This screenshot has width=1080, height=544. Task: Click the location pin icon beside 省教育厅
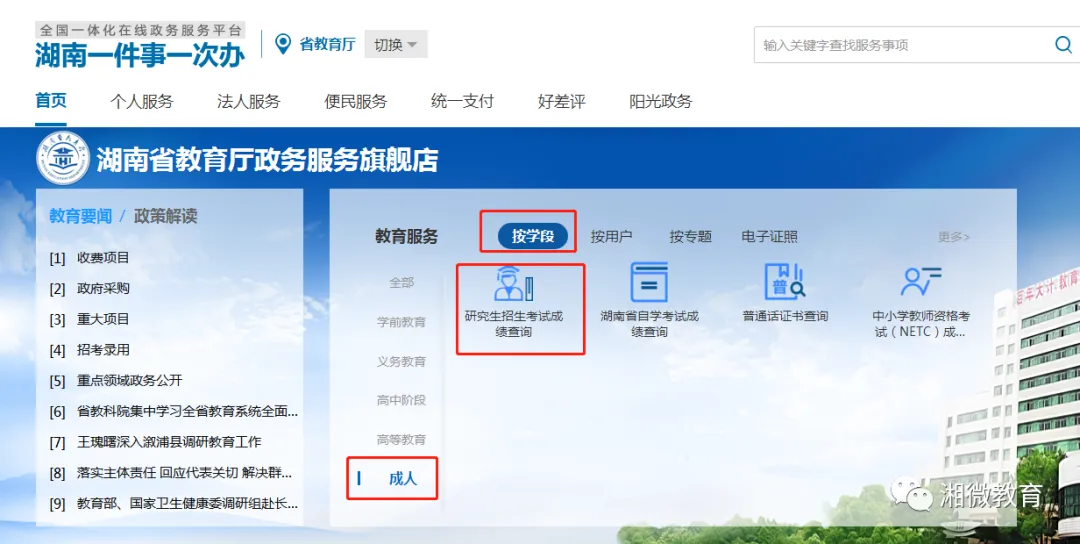click(282, 44)
